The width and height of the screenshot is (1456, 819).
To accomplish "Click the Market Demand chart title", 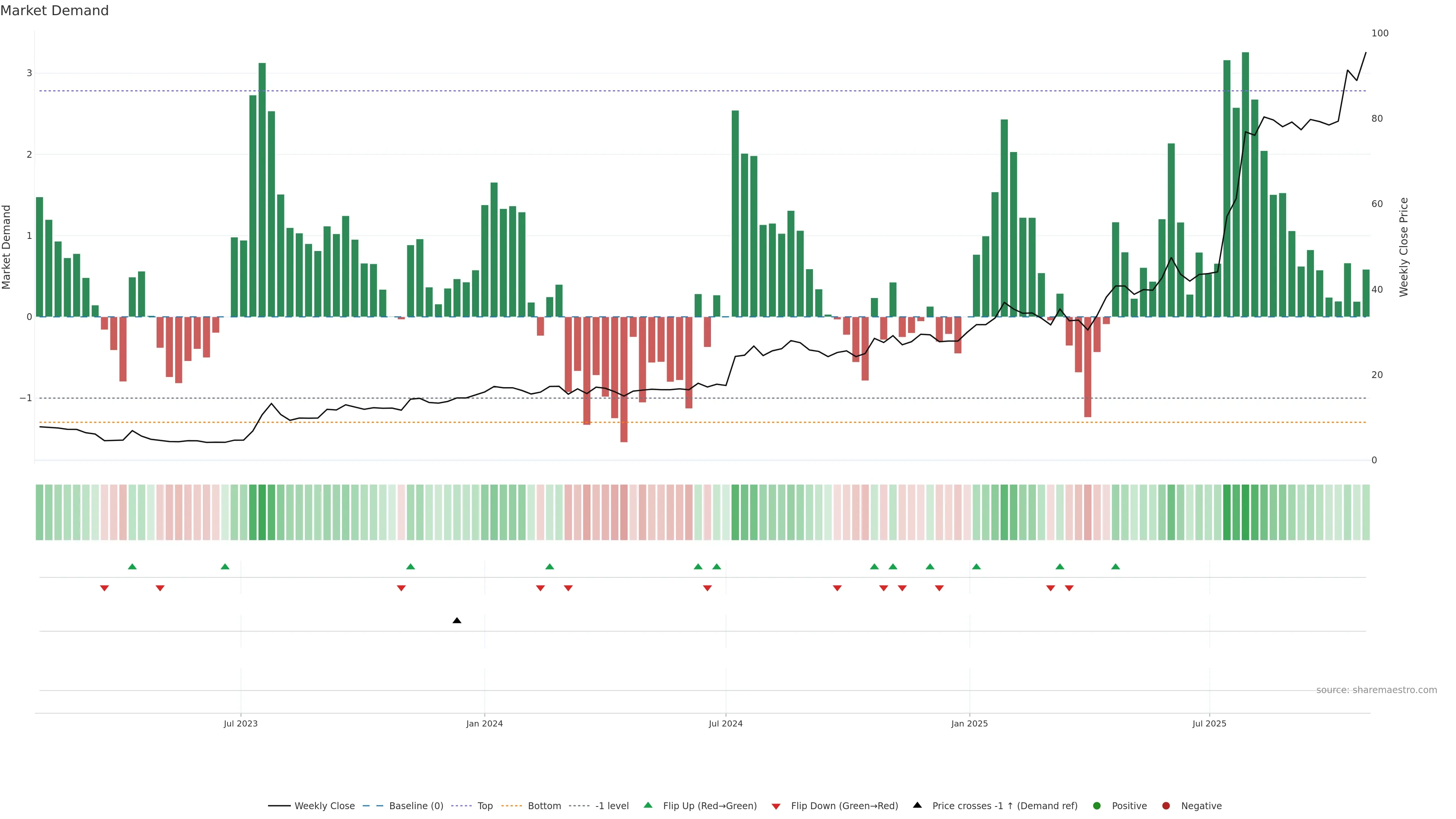I will pyautogui.click(x=54, y=11).
